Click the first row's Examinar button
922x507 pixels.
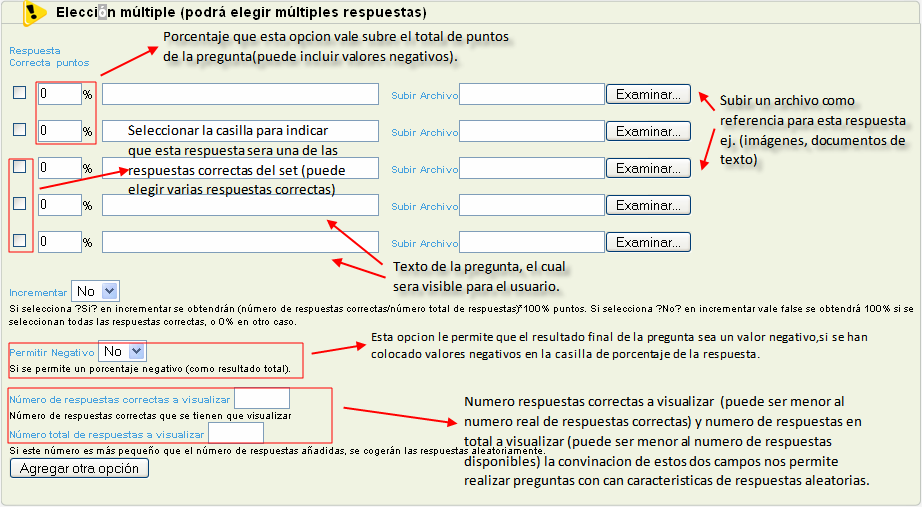click(649, 94)
